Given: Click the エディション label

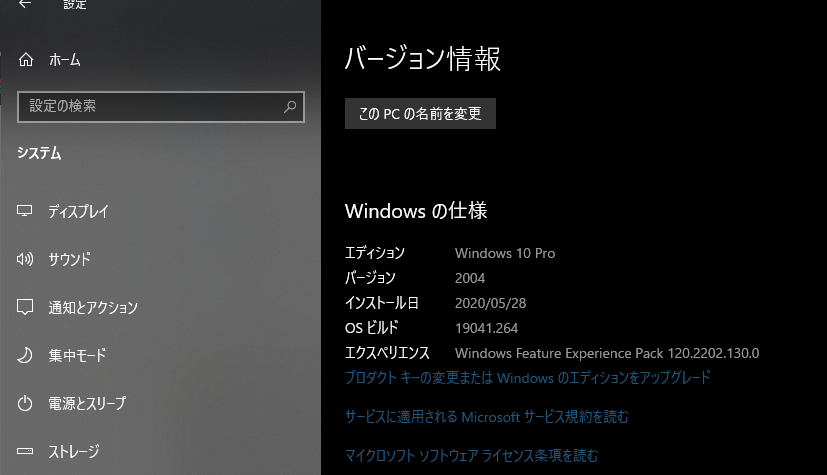Looking at the screenshot, I should click(375, 253).
